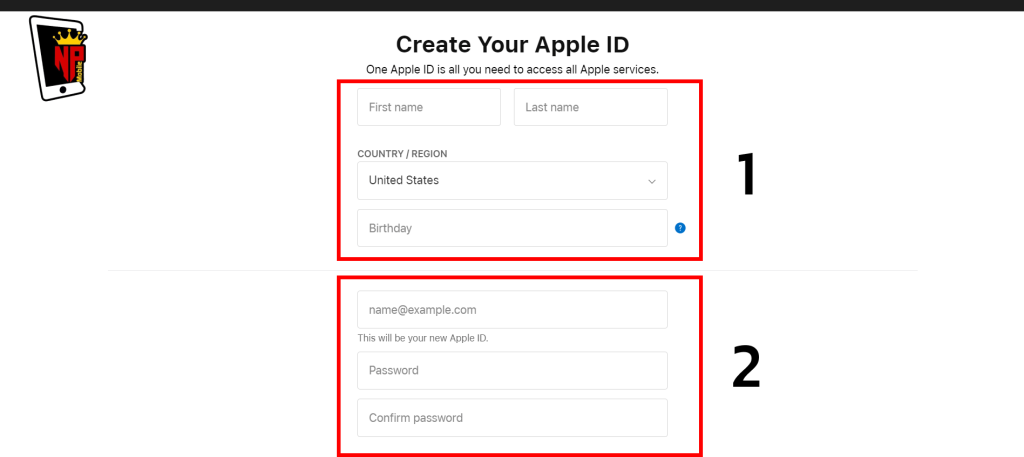The height and width of the screenshot is (457, 1024).
Task: Click the horizontal divider between form sections
Action: click(512, 270)
